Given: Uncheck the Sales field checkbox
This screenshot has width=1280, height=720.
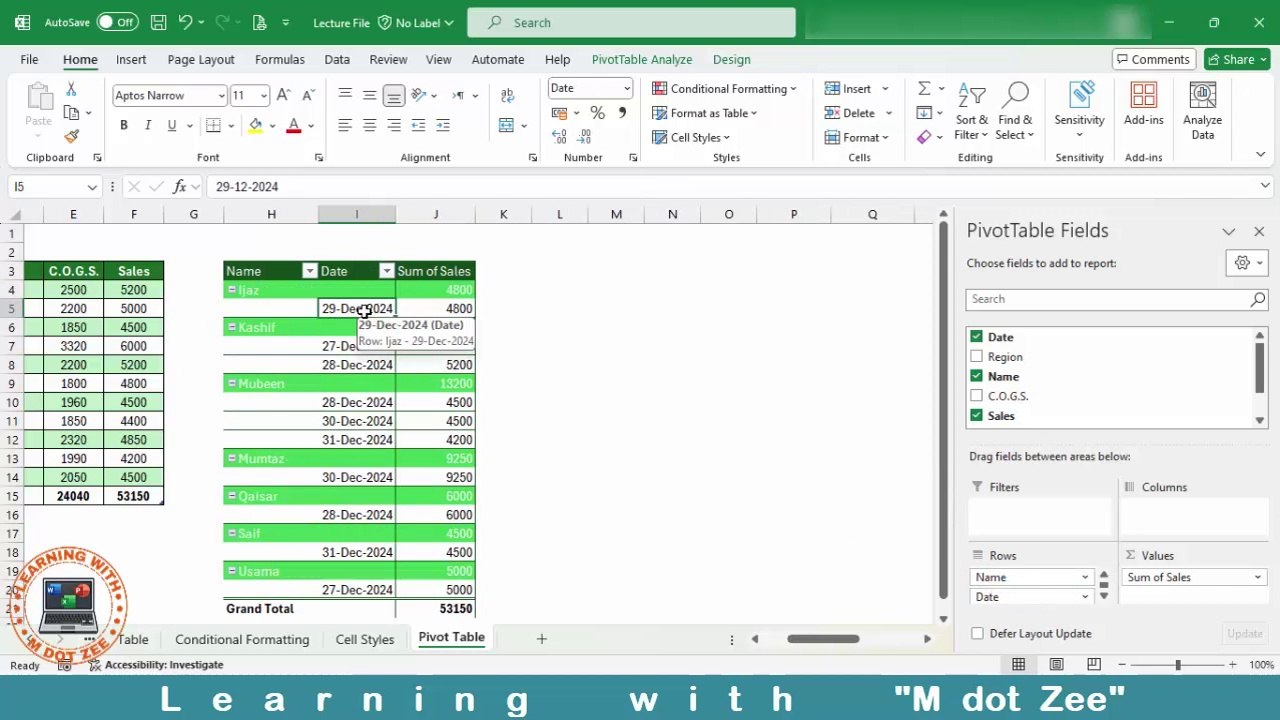Looking at the screenshot, I should click(976, 415).
